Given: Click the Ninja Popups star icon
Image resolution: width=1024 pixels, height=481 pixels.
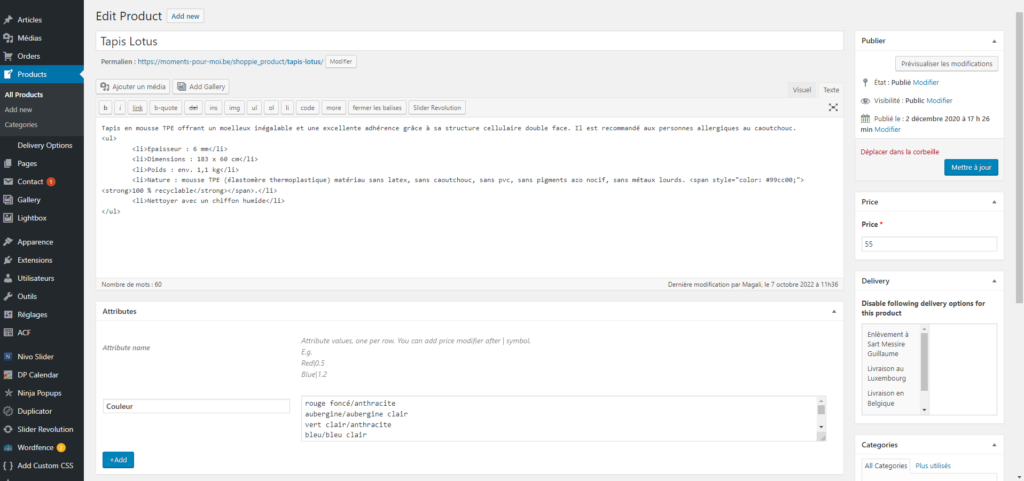Looking at the screenshot, I should 8,393.
